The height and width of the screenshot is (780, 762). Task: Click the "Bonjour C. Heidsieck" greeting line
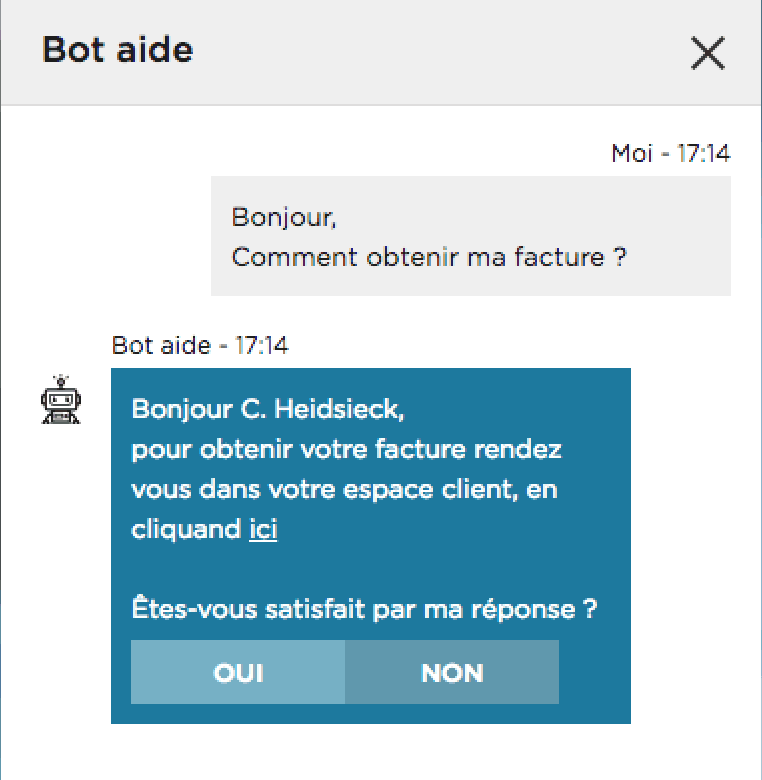coord(270,409)
